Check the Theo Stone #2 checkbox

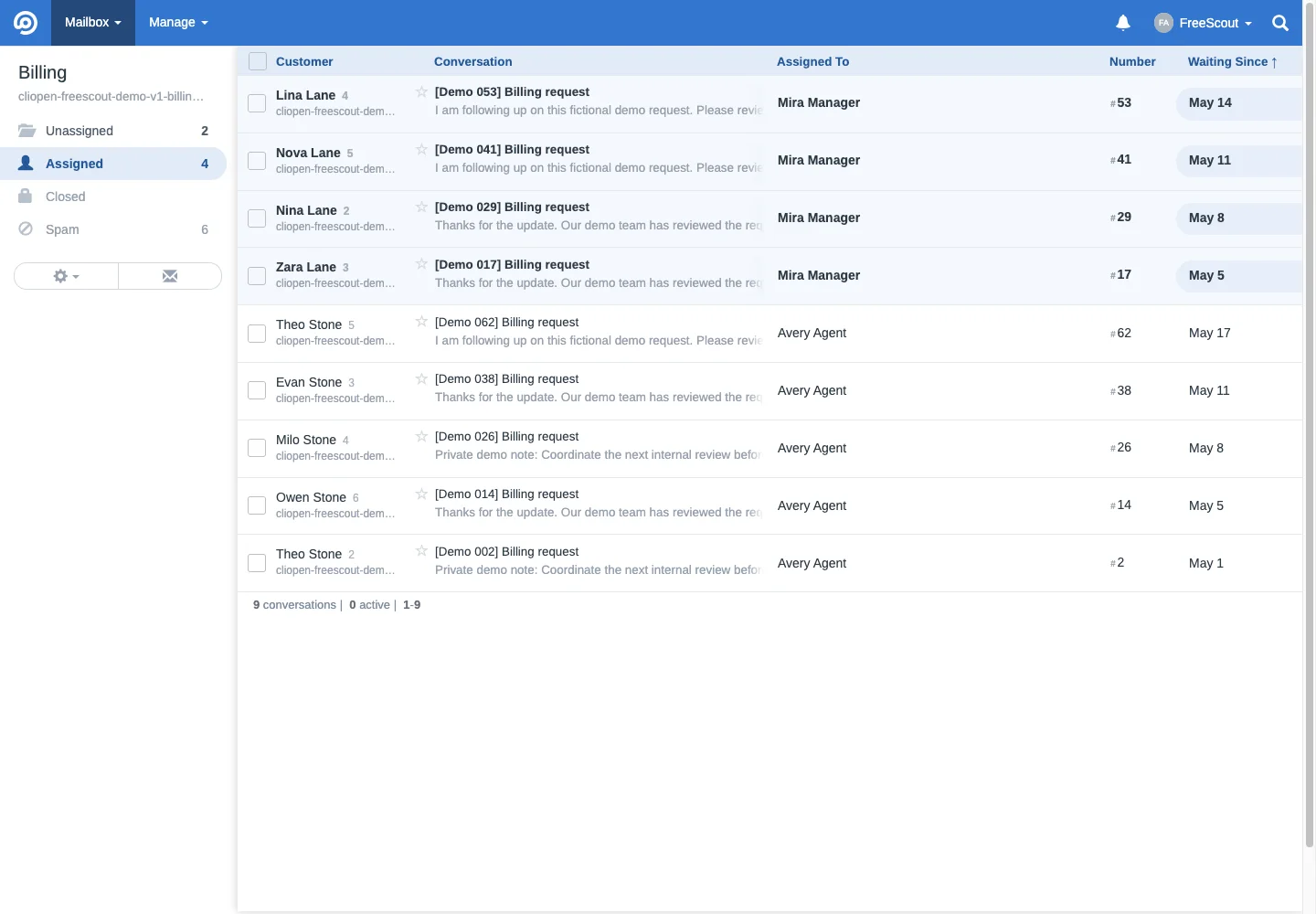257,563
